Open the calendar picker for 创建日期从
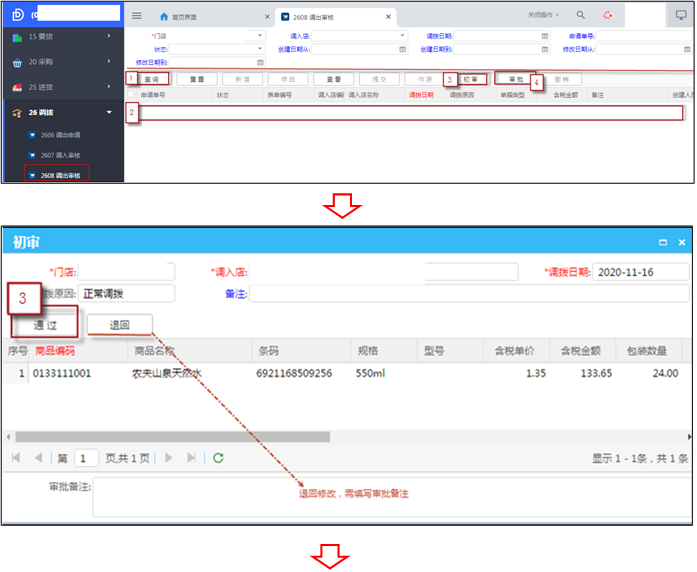The height and width of the screenshot is (572, 697). (402, 49)
